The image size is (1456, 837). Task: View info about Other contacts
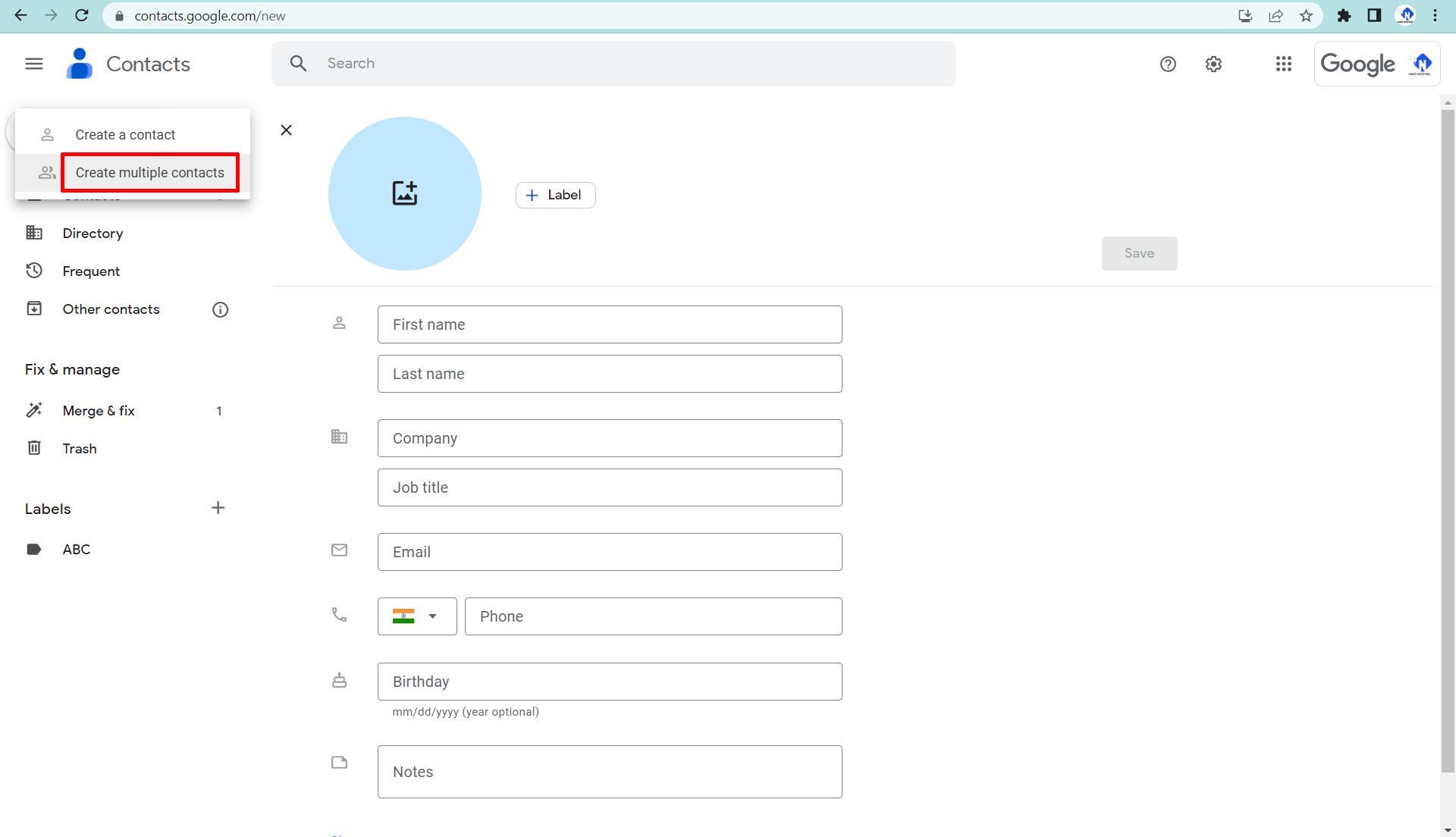[x=220, y=309]
